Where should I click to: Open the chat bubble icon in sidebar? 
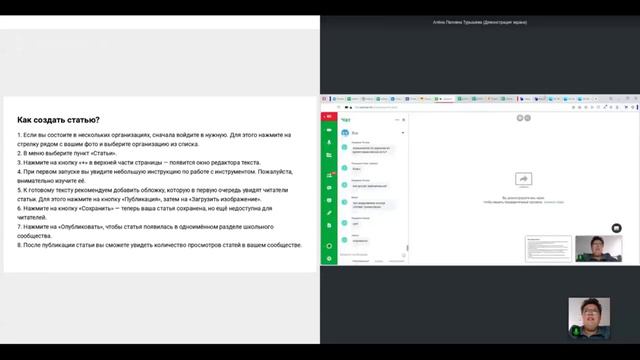point(329,188)
